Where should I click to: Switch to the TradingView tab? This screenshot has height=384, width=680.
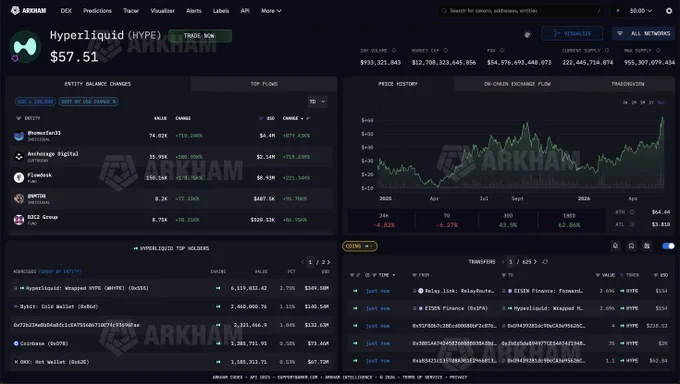coord(628,84)
